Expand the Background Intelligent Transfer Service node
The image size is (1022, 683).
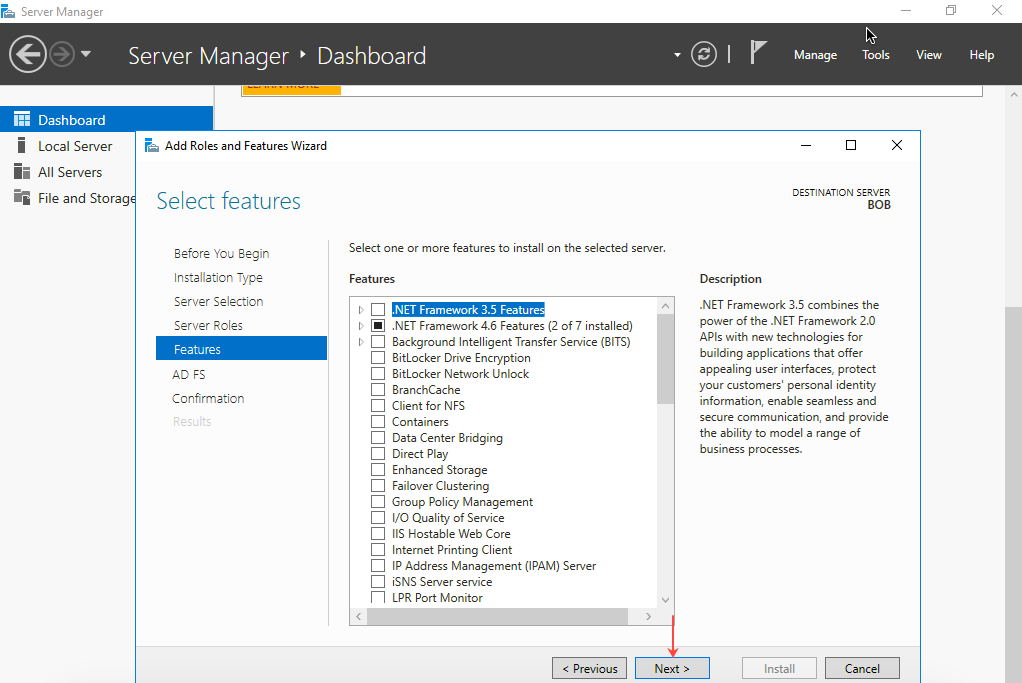click(x=360, y=342)
